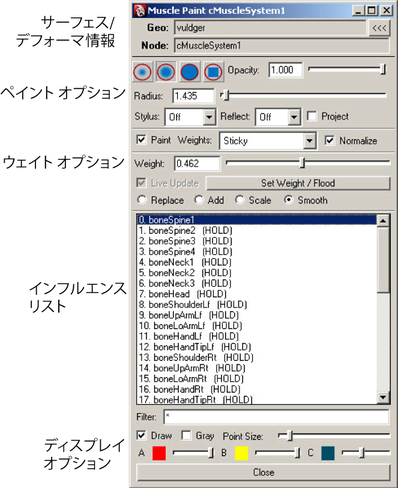Open the Stylus dropdown

point(190,117)
